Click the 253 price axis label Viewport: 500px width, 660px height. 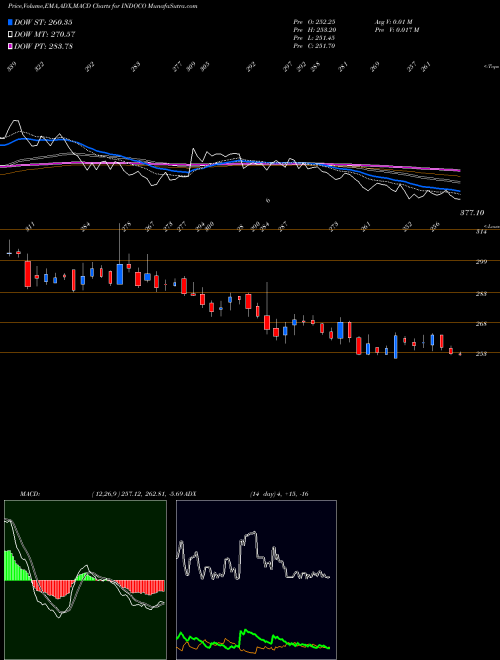[481, 354]
